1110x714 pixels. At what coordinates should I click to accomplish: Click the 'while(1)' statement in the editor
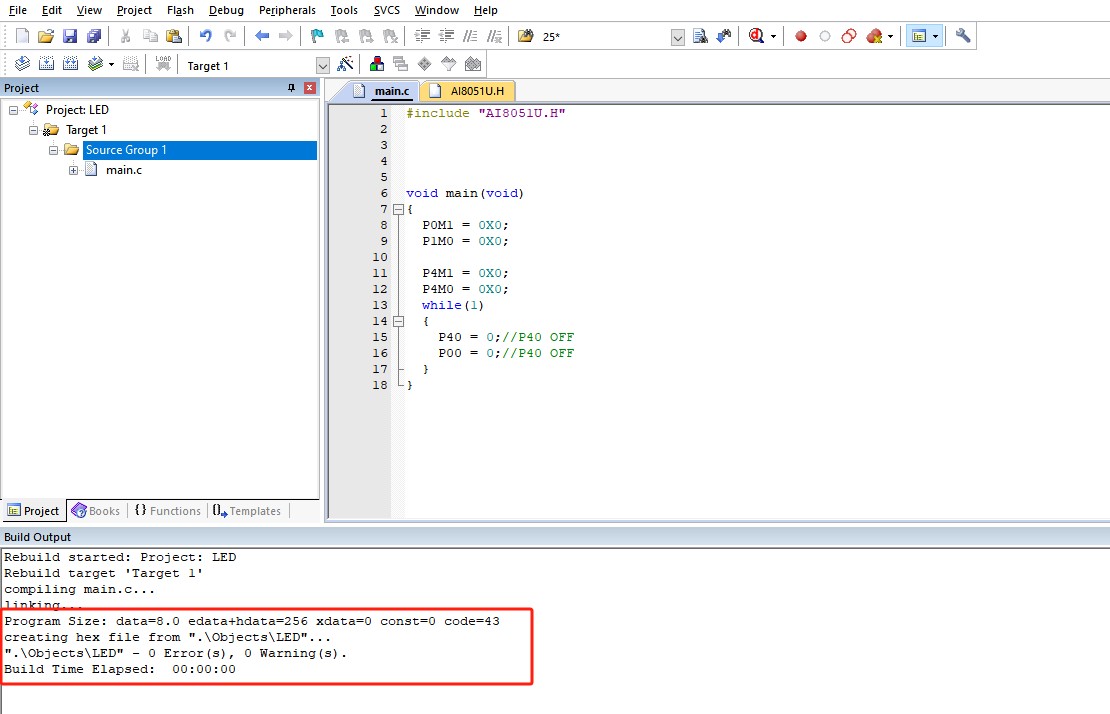pos(453,305)
